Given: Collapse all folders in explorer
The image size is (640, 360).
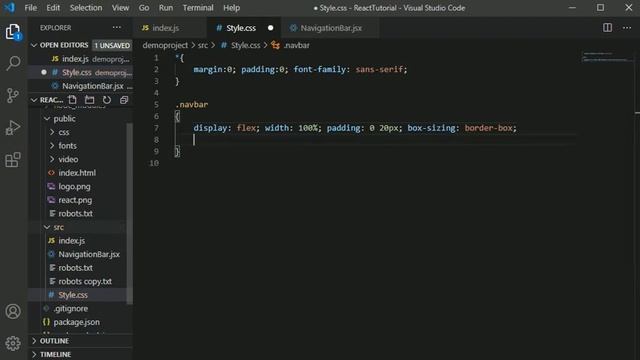Looking at the screenshot, I should tap(124, 100).
